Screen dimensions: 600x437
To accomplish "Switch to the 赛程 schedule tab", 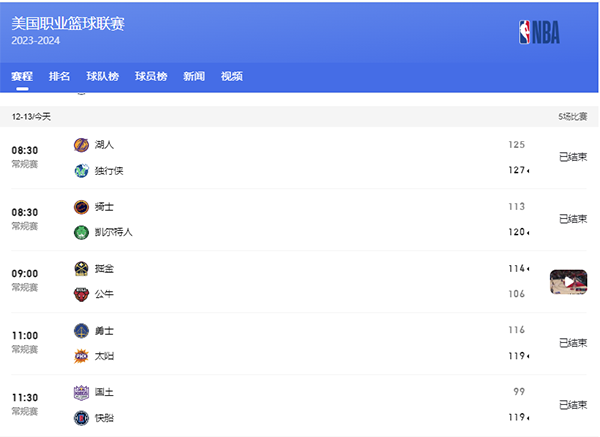I will [x=22, y=76].
